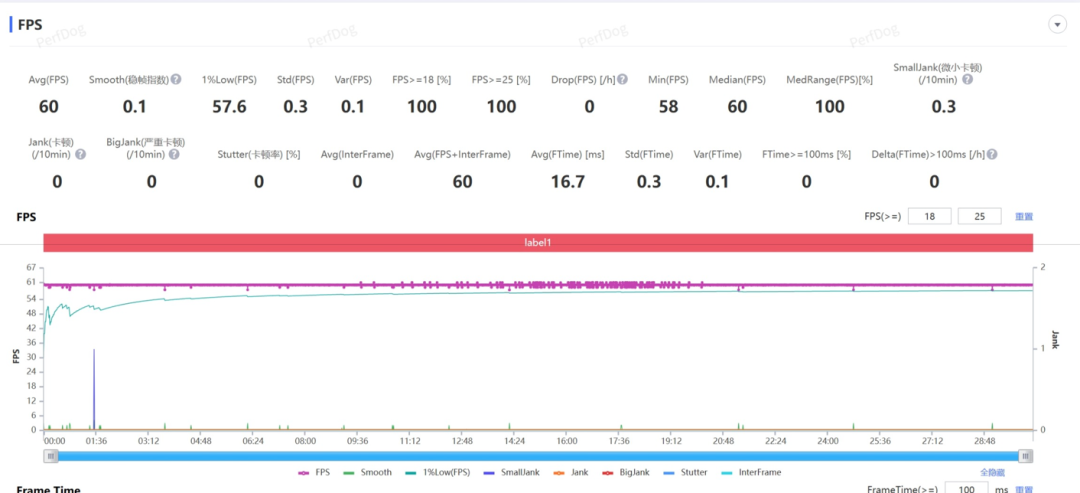
Task: Open help icon next to SmallJank (/10min)
Action: (x=967, y=79)
